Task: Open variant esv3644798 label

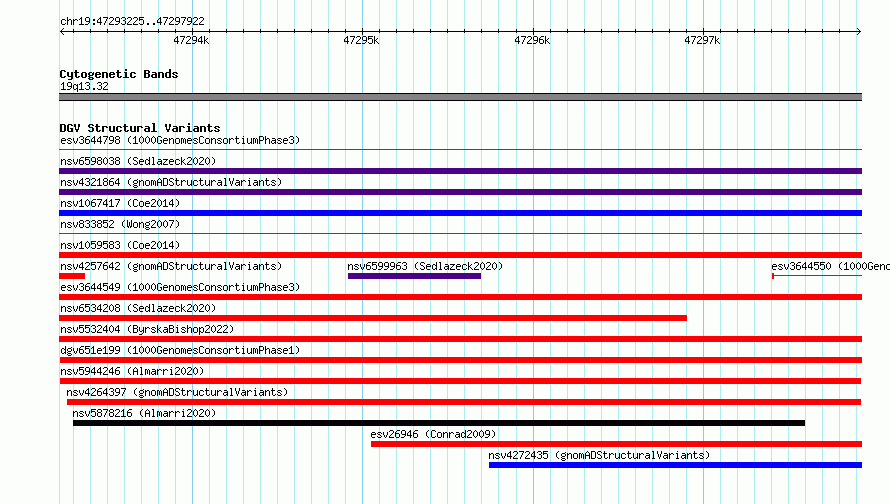Action: tap(180, 140)
